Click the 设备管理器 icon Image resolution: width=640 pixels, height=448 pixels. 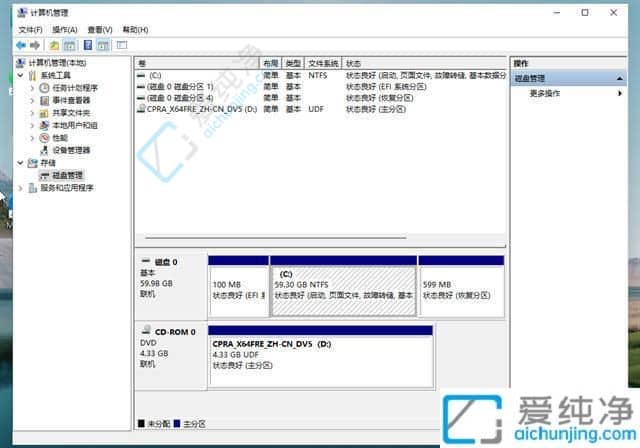[x=44, y=150]
